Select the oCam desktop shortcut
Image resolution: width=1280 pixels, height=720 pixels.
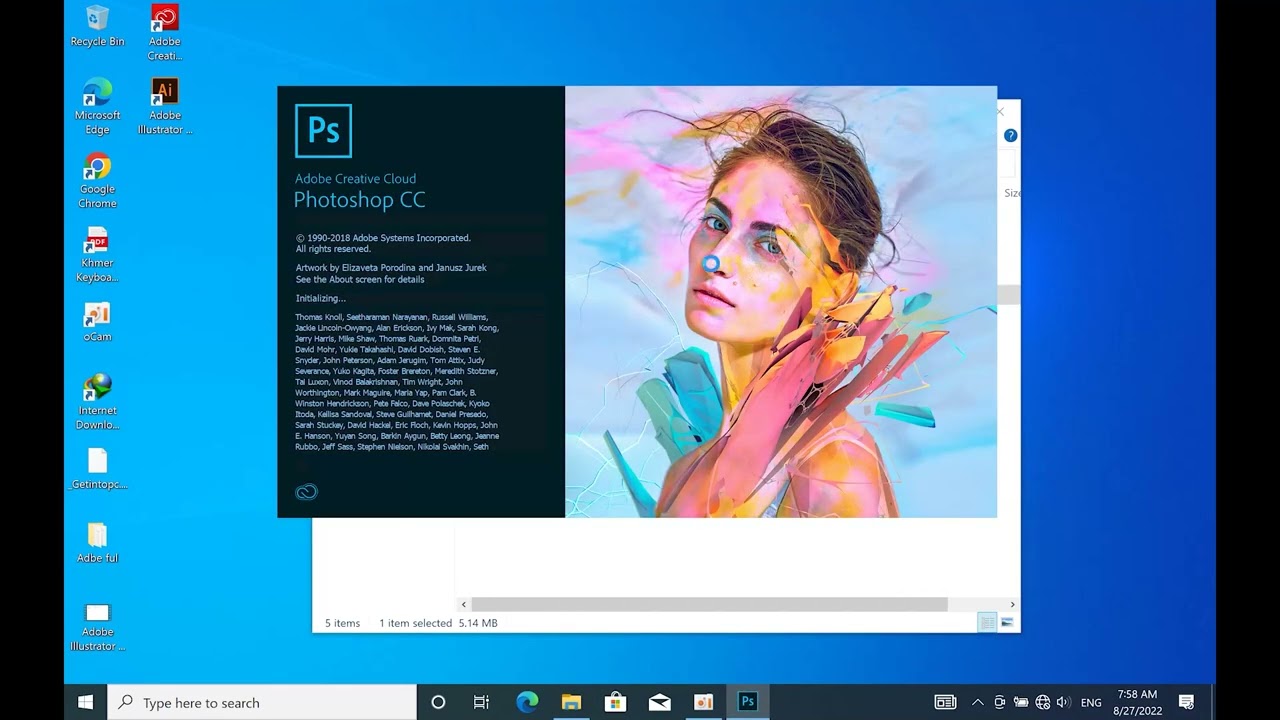[97, 321]
